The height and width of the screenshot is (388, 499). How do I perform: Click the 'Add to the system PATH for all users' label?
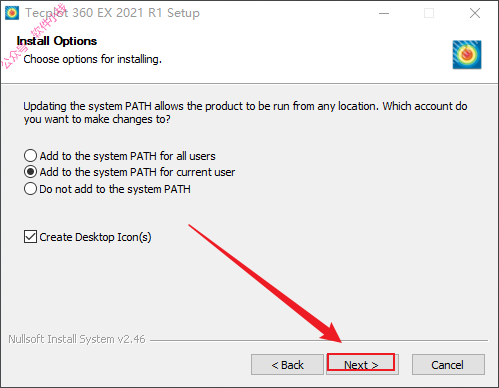128,156
